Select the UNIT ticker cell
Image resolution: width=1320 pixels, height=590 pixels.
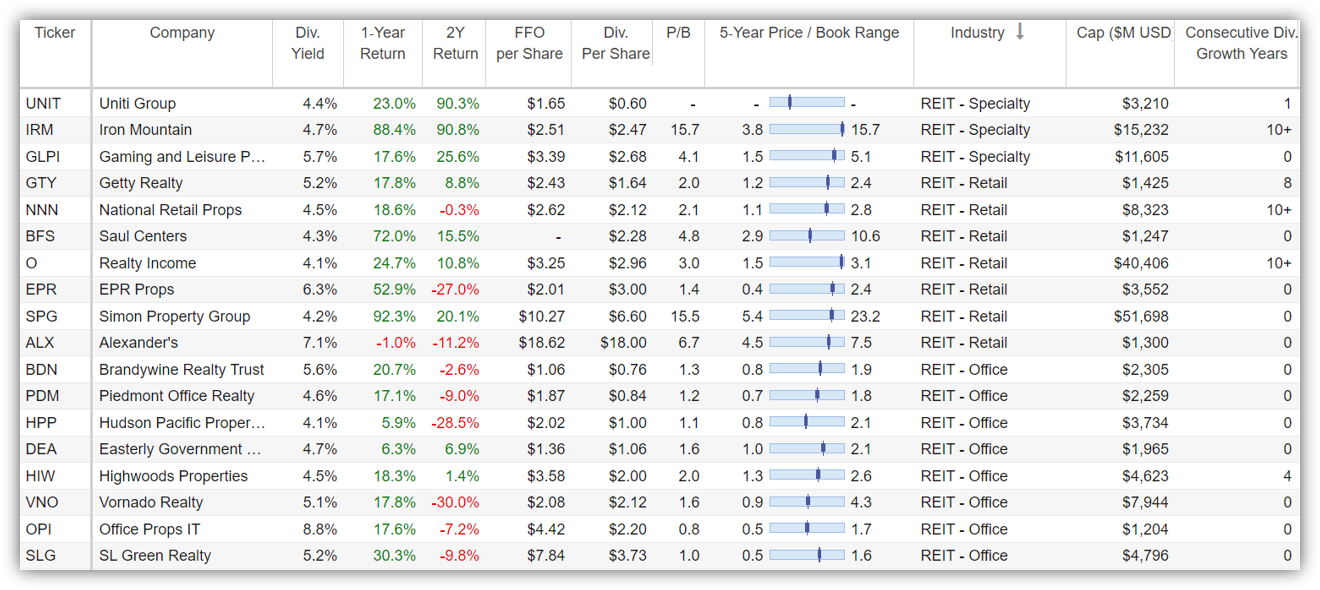tap(43, 103)
